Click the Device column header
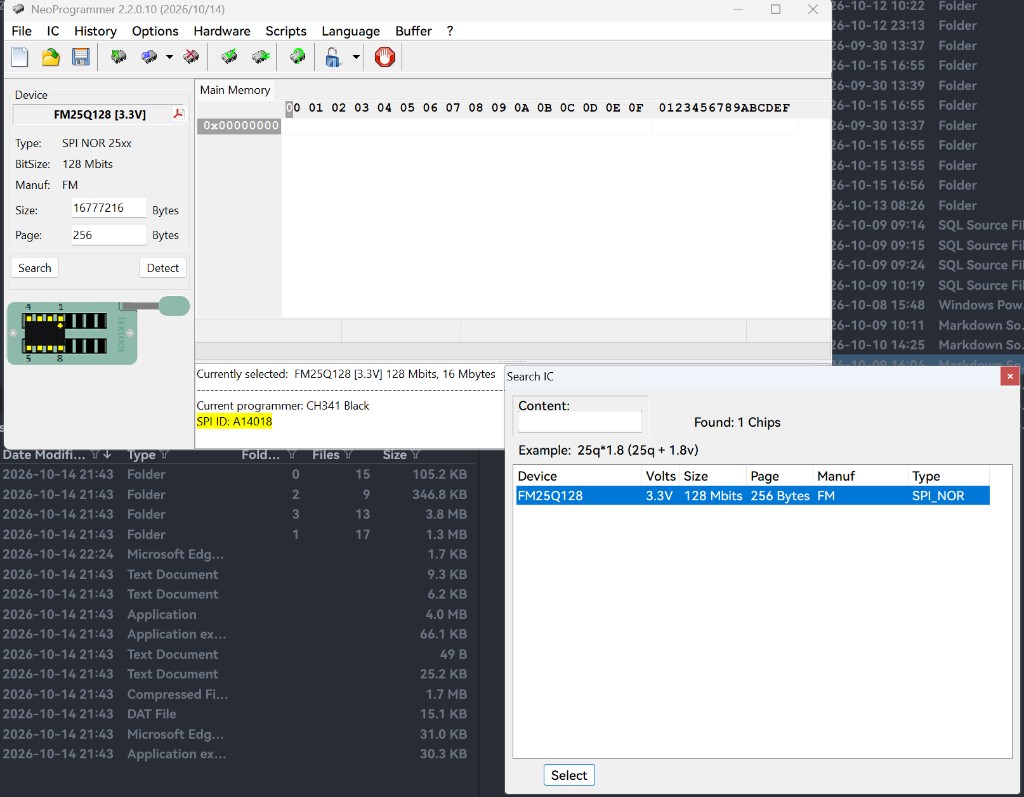The height and width of the screenshot is (797, 1024). pyautogui.click(x=579, y=476)
